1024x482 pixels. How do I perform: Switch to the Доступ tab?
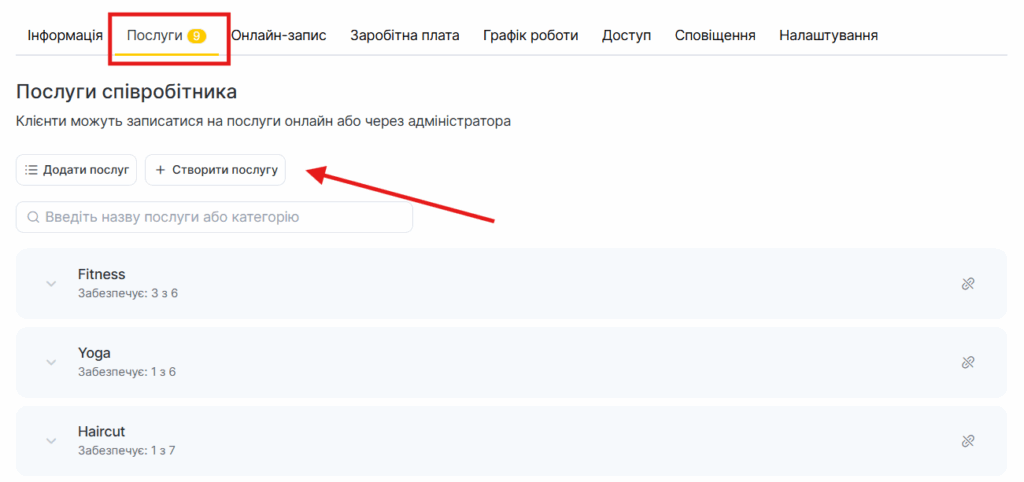click(x=626, y=35)
